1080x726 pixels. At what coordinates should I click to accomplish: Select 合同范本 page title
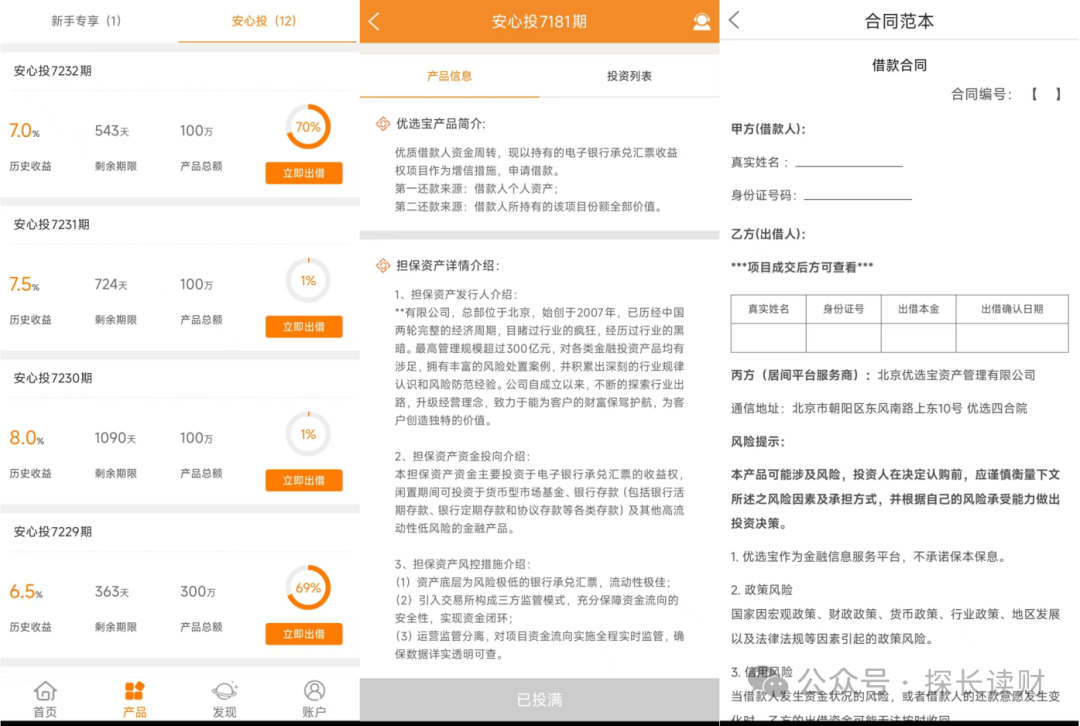pyautogui.click(x=899, y=21)
